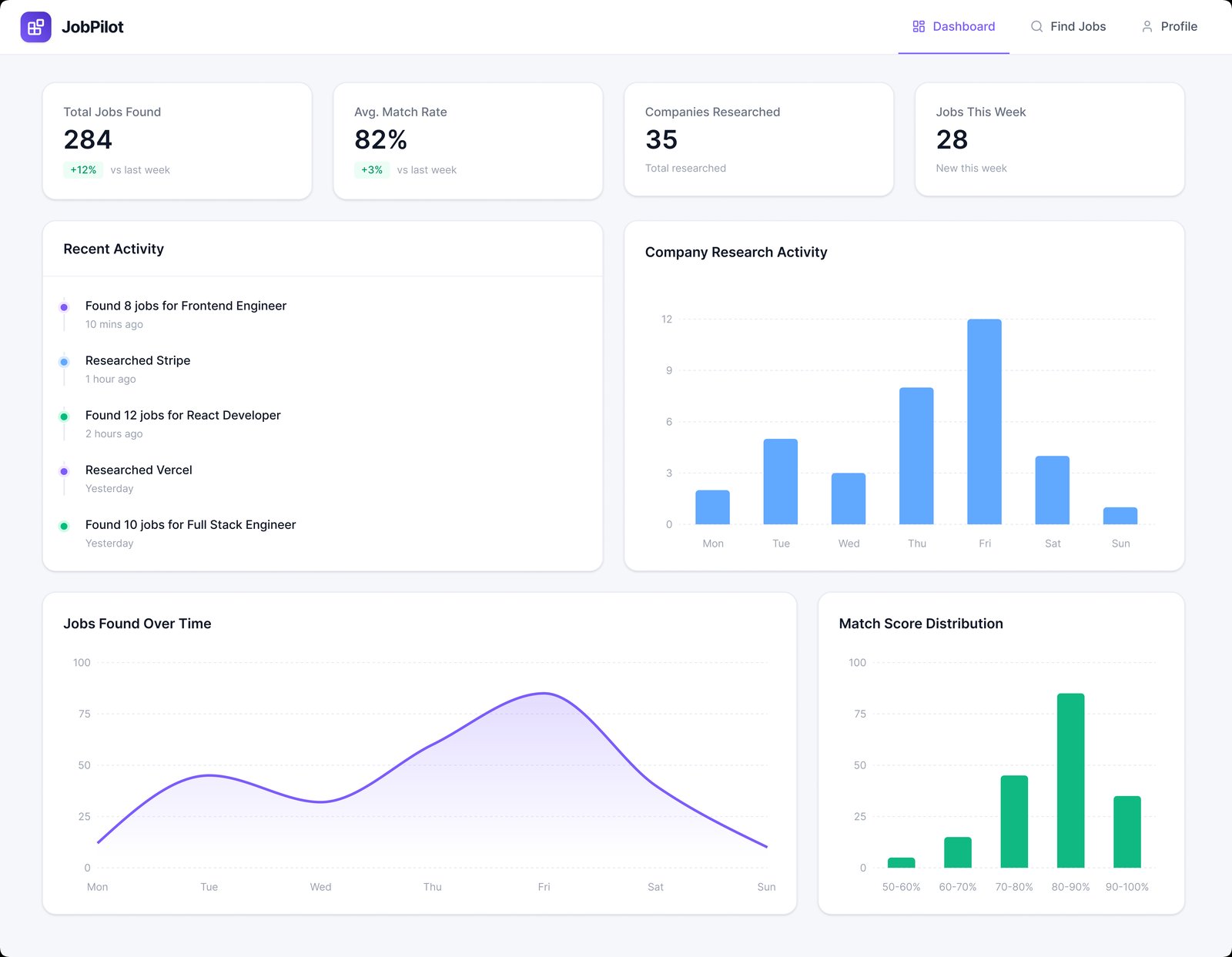This screenshot has width=1232, height=957.
Task: Click the Thu bar in Company Research Activity
Action: click(x=916, y=456)
